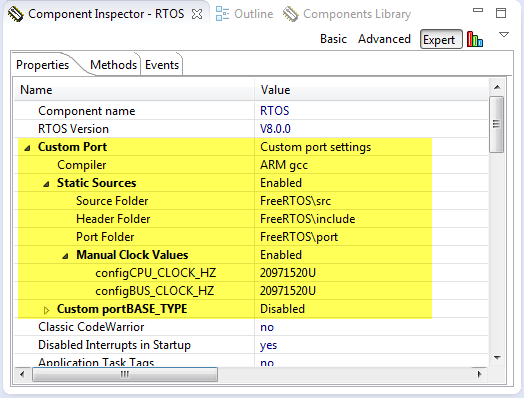Select the Properties tab
Viewport: 524px width, 398px height.
[x=42, y=65]
